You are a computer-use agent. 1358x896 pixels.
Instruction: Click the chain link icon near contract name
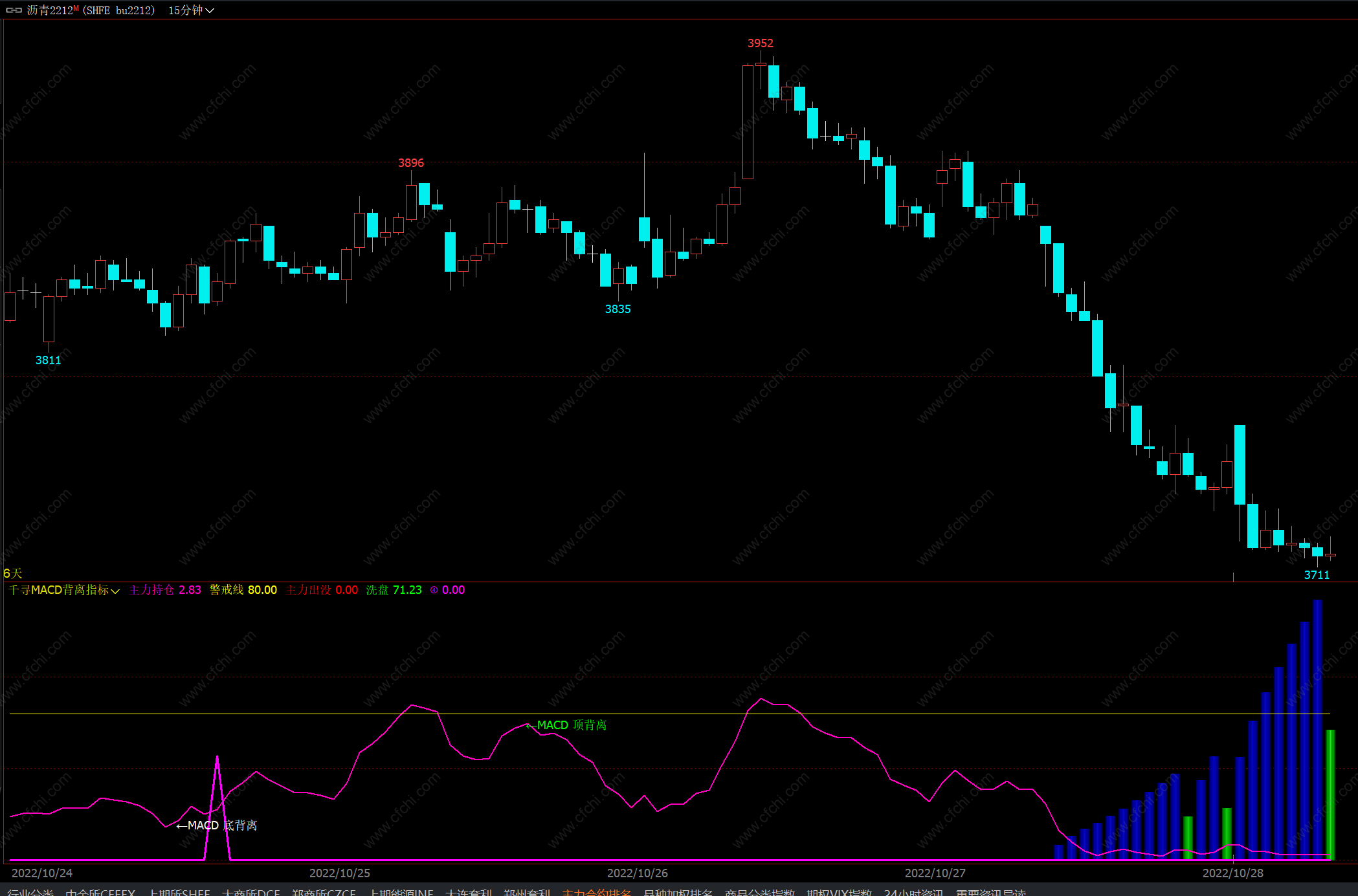click(x=14, y=10)
